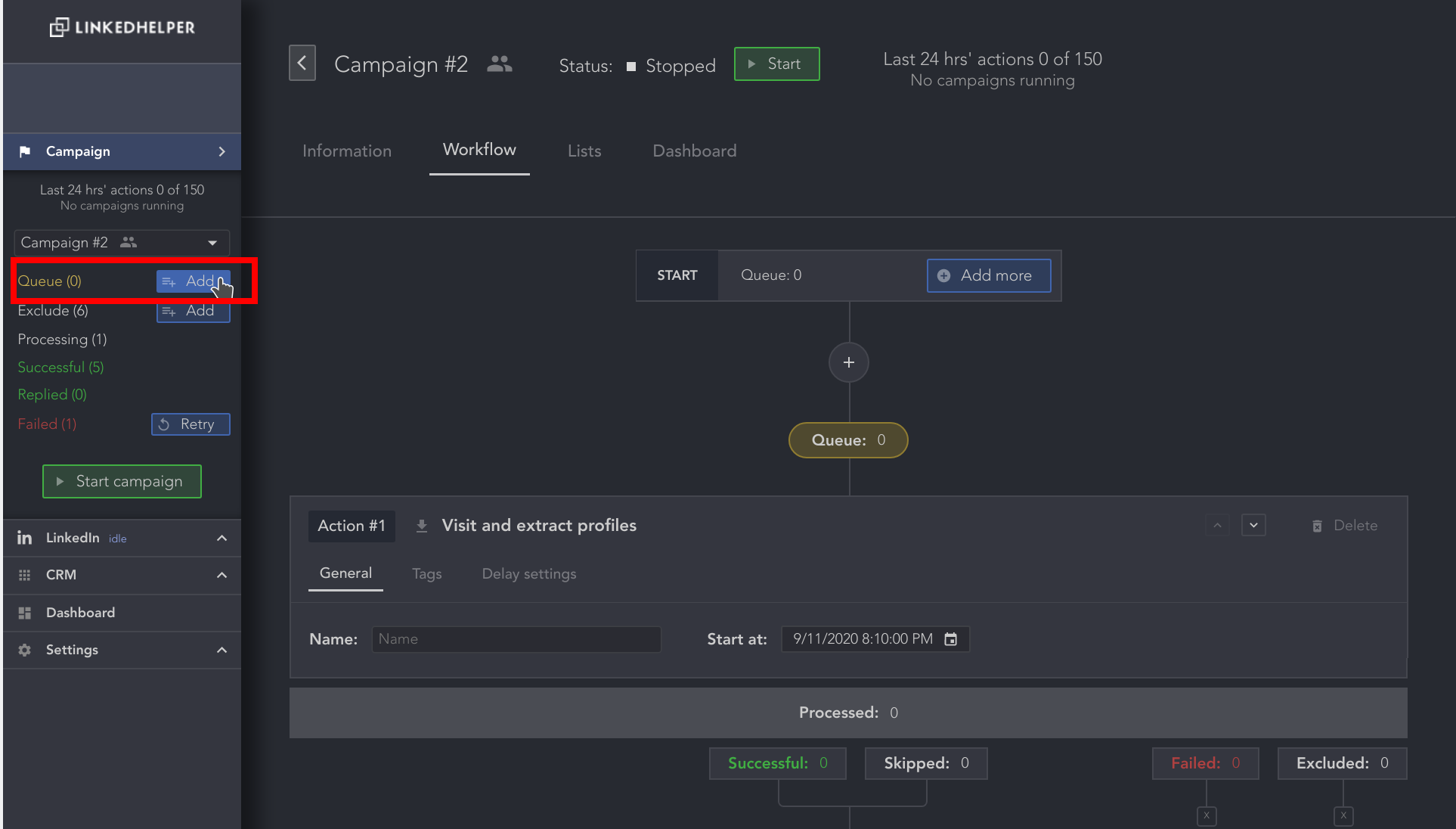Collapse the CRM sidebar section
Image resolution: width=1456 pixels, height=829 pixels.
click(x=221, y=575)
